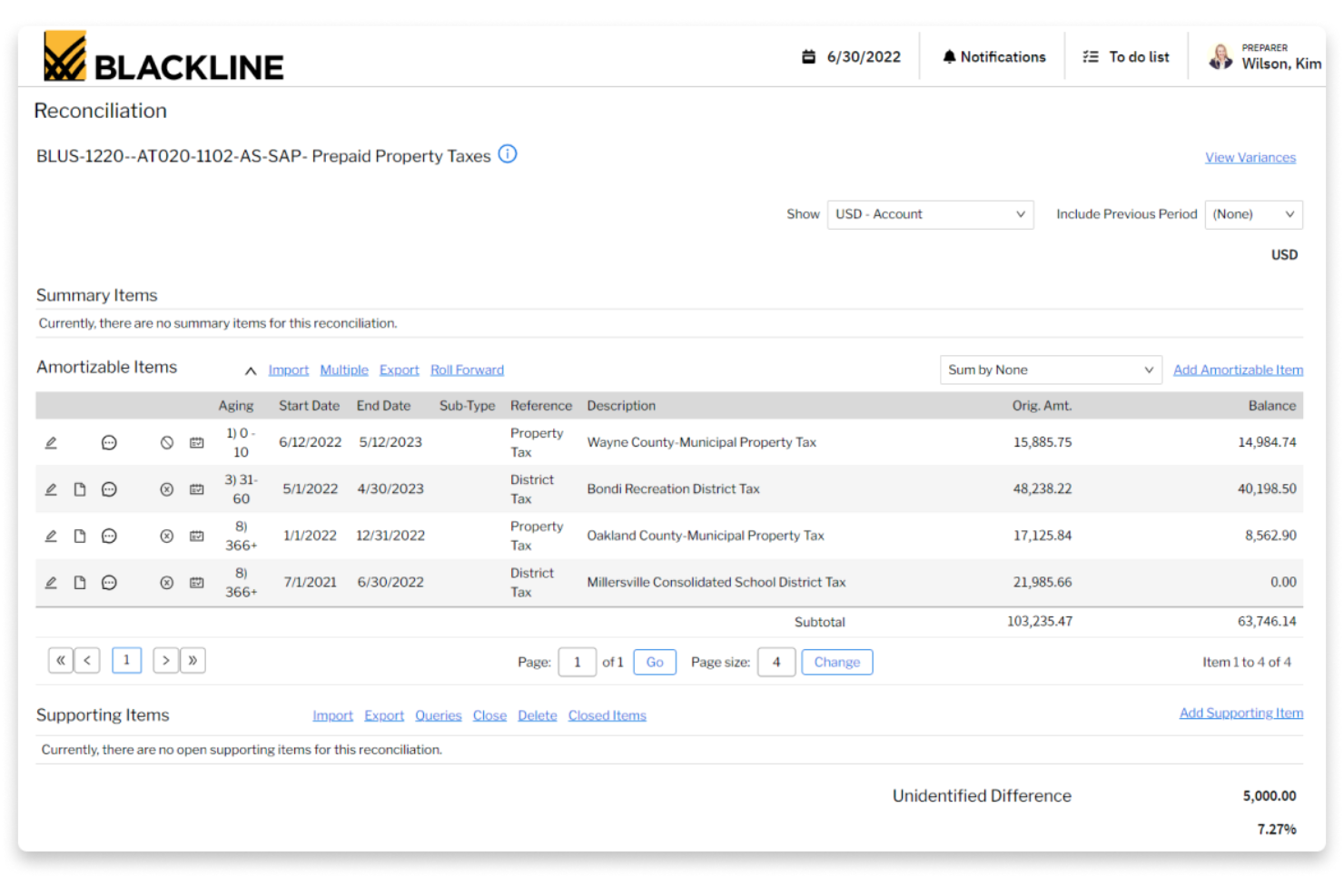The height and width of the screenshot is (896, 1344).
Task: Open the Show USD - Account dropdown
Action: point(930,214)
